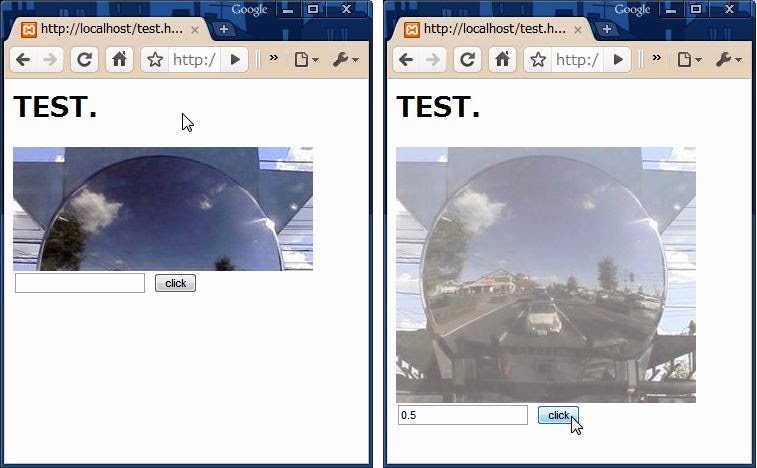Expand the toolbar overflow chevron in the right window

(x=656, y=58)
